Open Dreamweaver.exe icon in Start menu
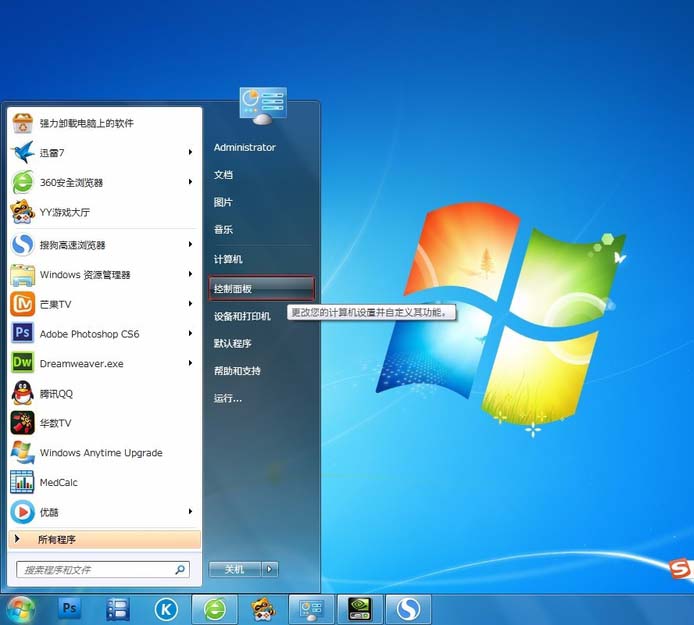This screenshot has height=625, width=694. 22,363
